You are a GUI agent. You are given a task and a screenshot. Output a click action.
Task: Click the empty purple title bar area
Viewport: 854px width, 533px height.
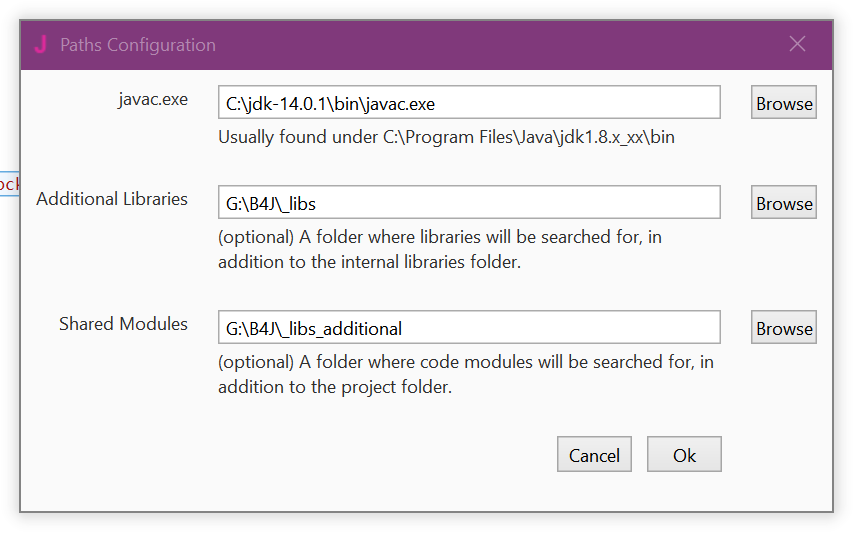tap(500, 44)
